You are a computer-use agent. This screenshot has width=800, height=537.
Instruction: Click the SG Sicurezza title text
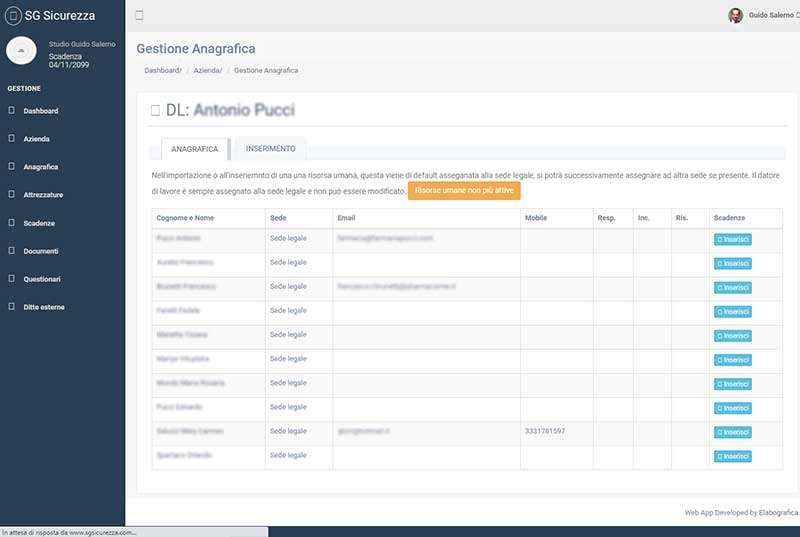click(x=60, y=16)
